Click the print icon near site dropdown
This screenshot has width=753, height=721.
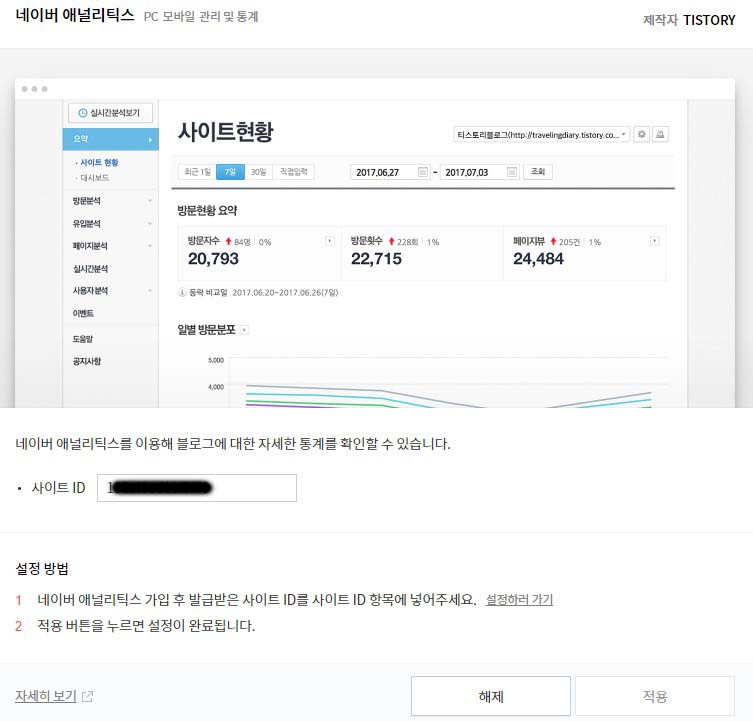pos(660,134)
